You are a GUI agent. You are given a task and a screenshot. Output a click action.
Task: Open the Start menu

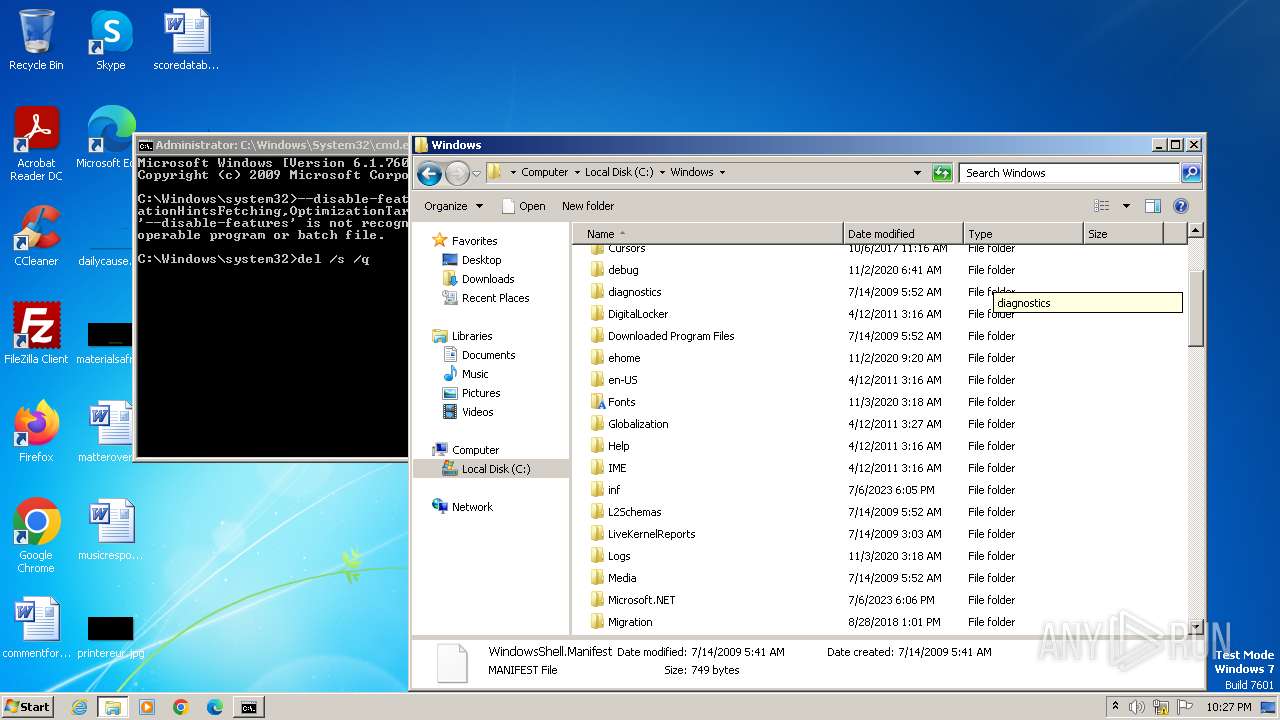28,707
